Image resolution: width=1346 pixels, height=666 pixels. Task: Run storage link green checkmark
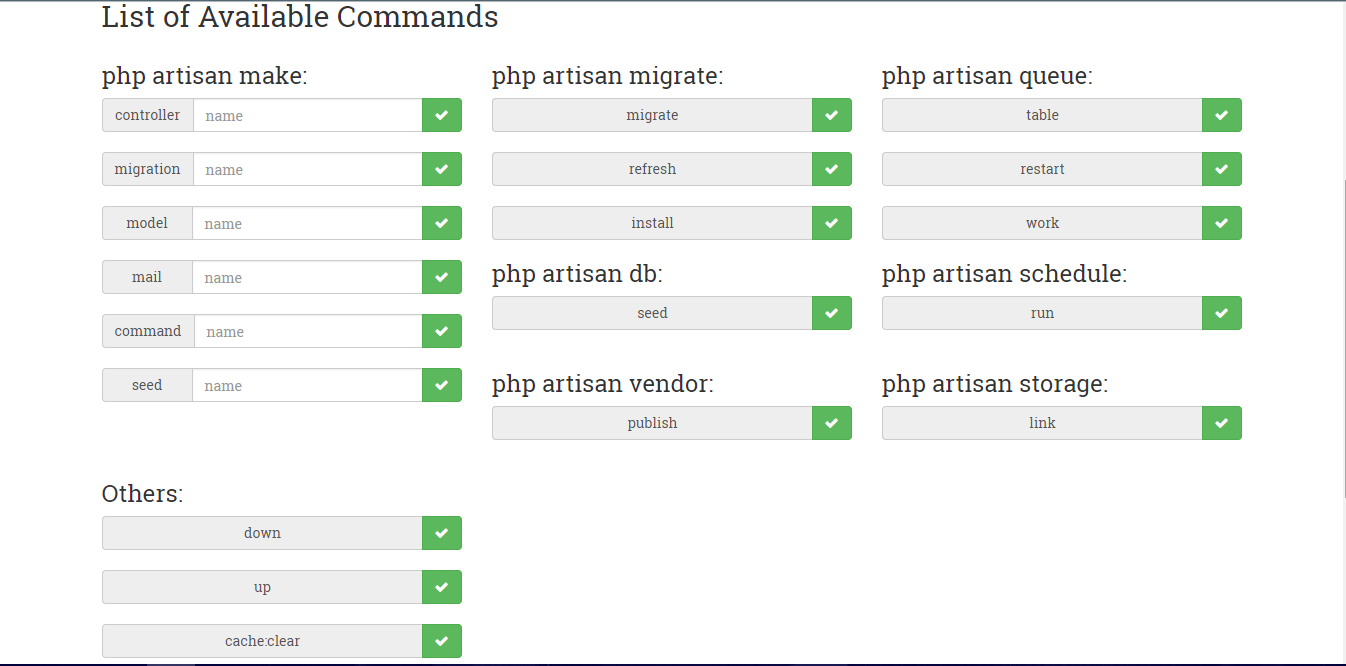tap(1221, 423)
